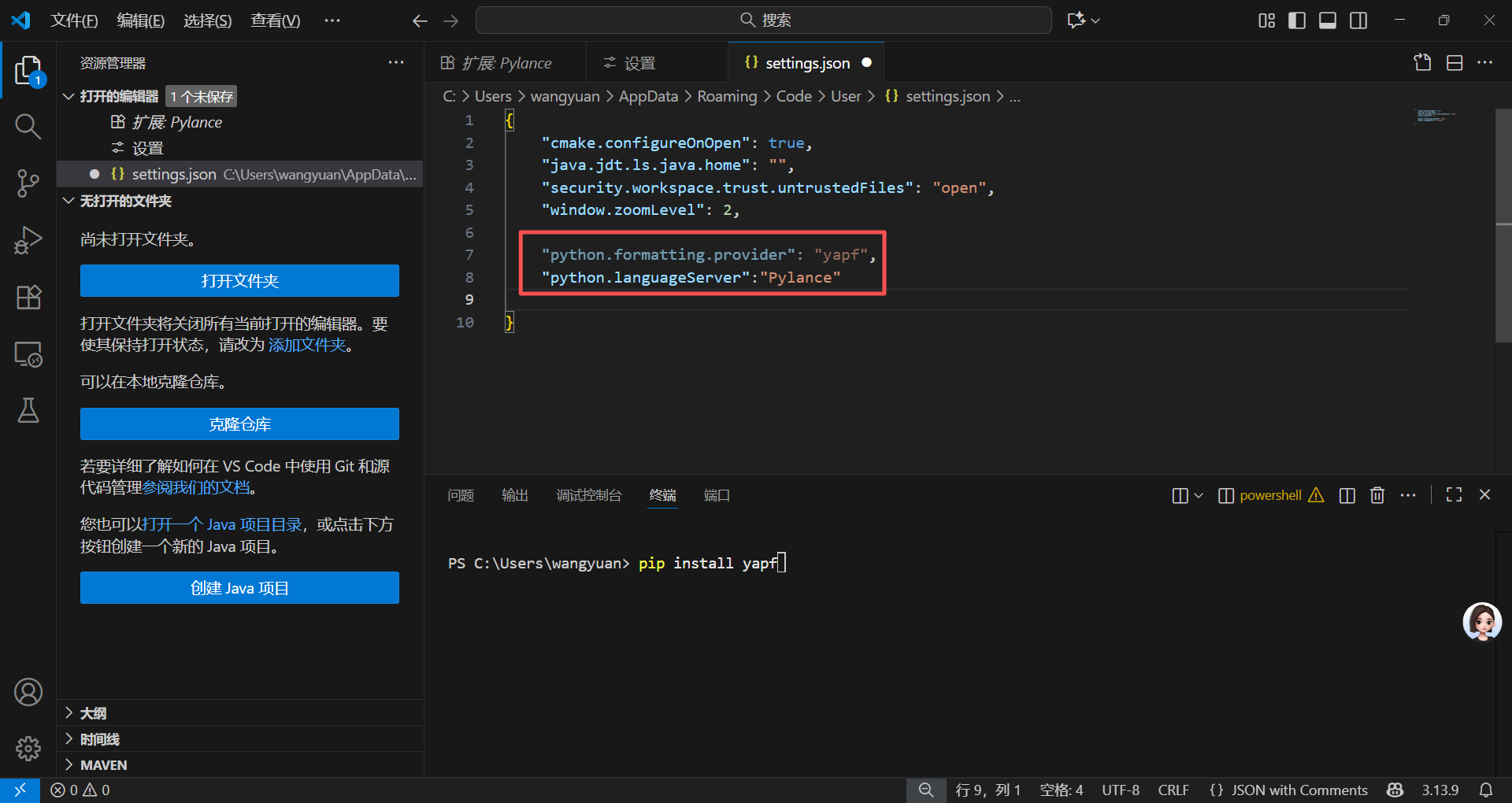Viewport: 1512px width, 803px height.
Task: Open the 输出 panel tab
Action: (x=515, y=495)
